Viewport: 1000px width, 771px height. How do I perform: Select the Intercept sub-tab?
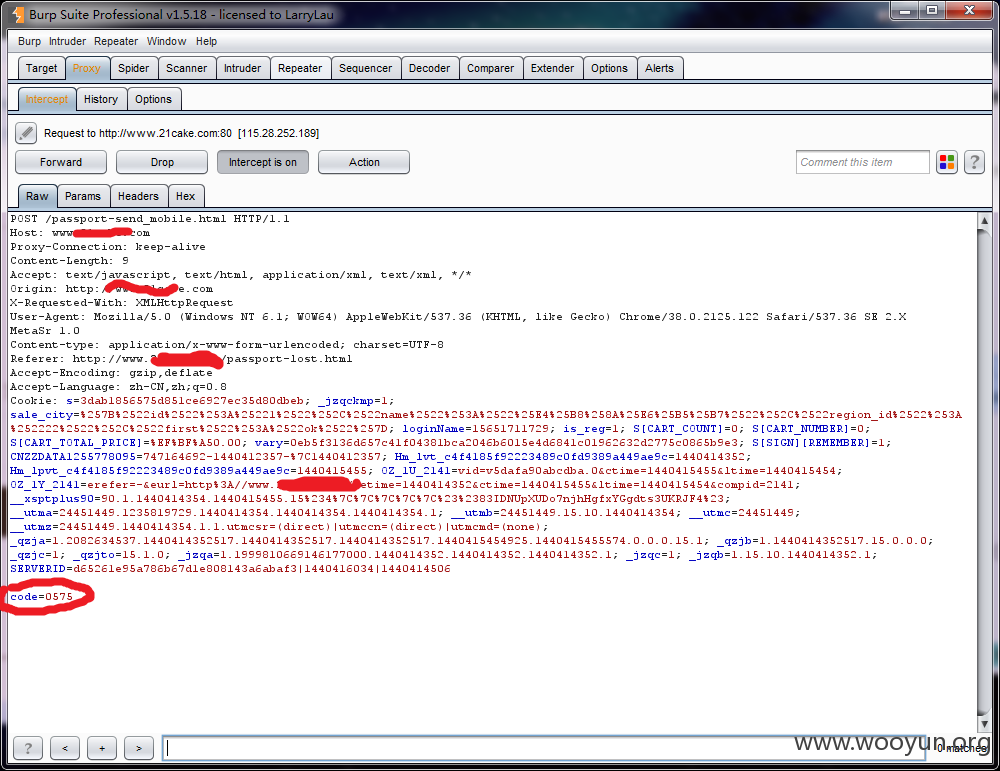click(x=47, y=99)
